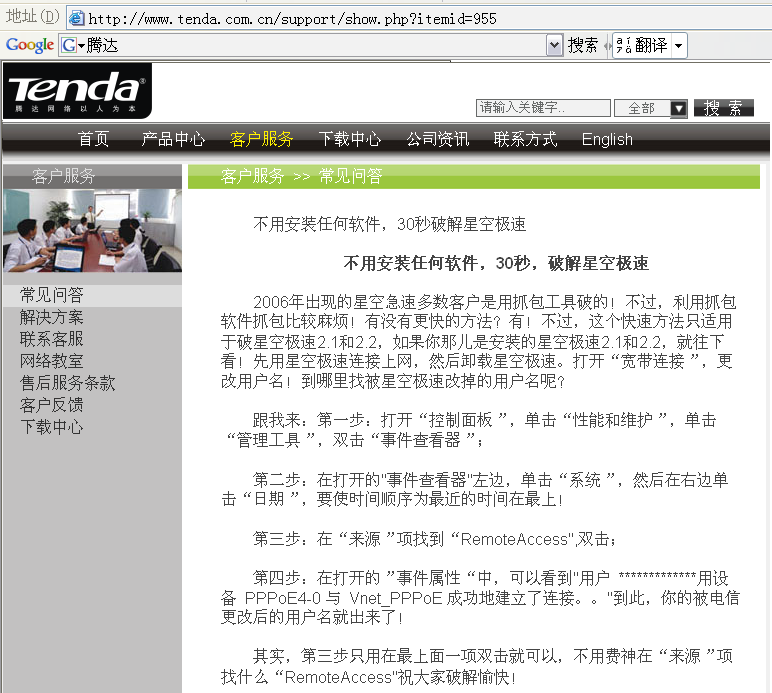This screenshot has width=772, height=693.
Task: Click 常见问答 in the breadcrumb
Action: pos(351,176)
